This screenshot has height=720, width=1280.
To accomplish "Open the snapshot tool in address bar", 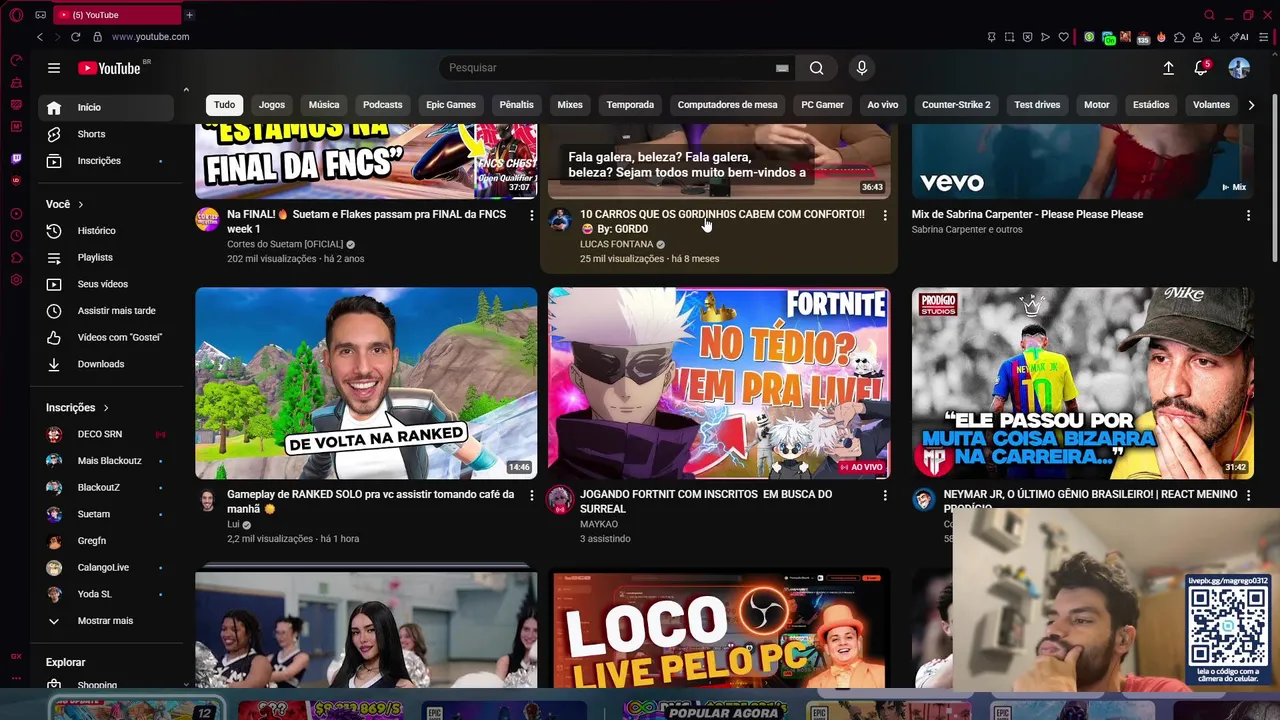I will [1009, 37].
